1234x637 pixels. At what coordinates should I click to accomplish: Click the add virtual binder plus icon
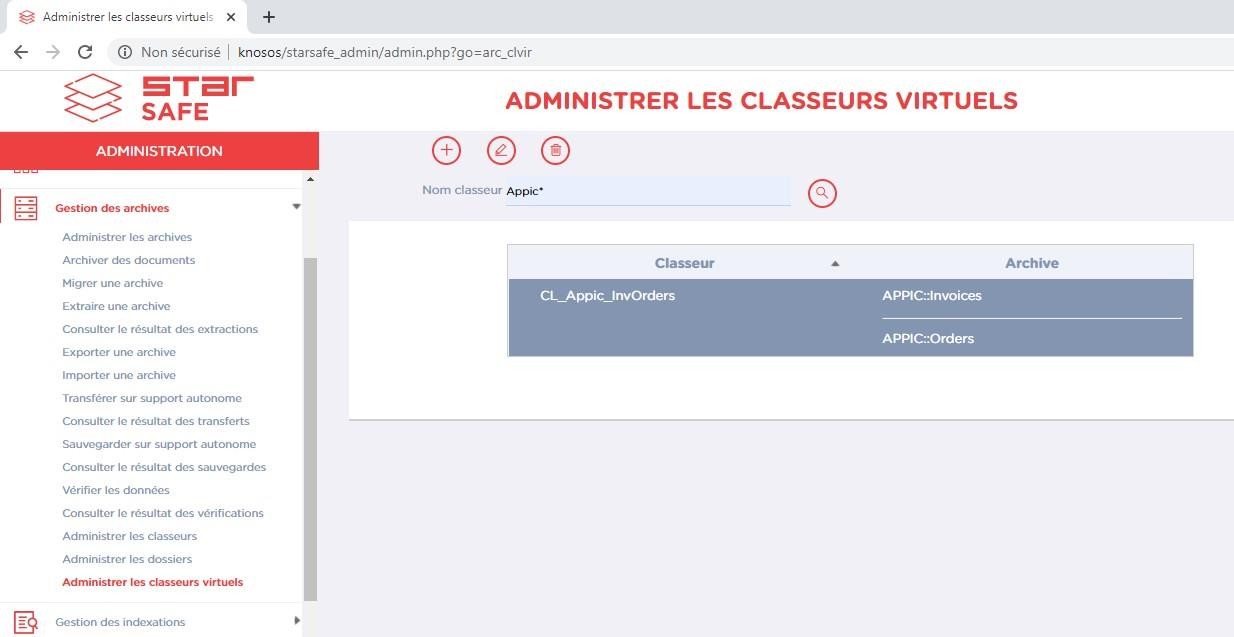446,150
